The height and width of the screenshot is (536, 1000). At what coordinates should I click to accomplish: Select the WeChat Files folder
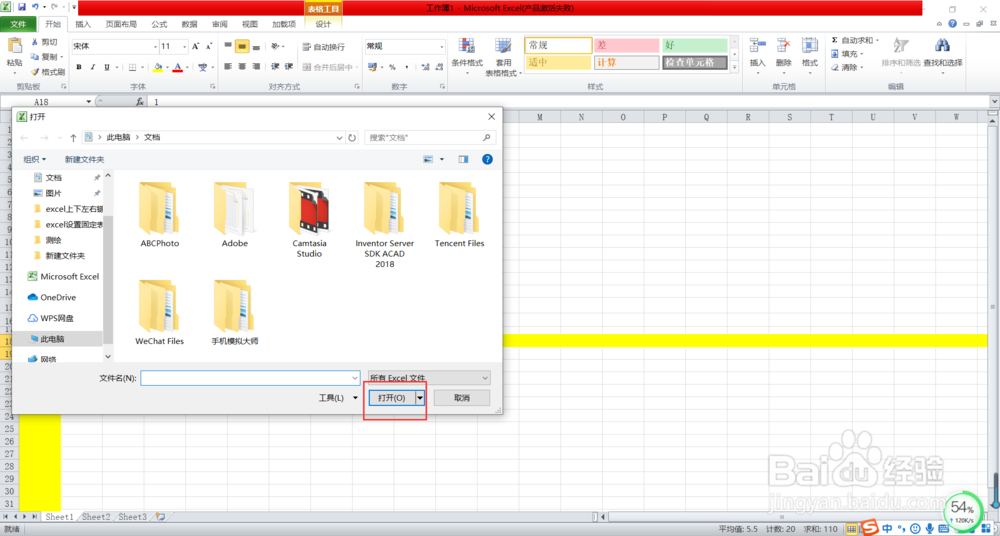[159, 313]
